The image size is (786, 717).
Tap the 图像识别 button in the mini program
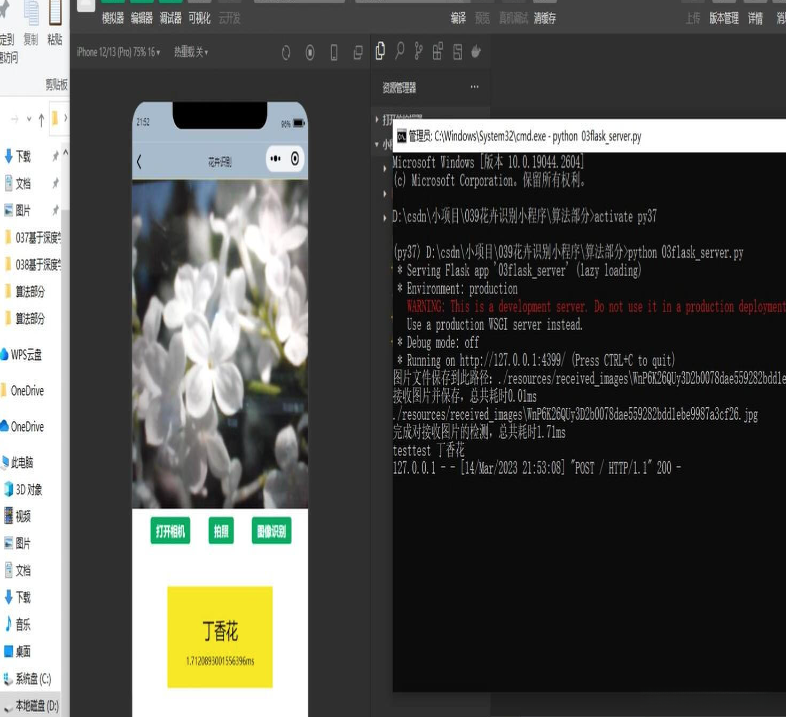click(x=271, y=531)
